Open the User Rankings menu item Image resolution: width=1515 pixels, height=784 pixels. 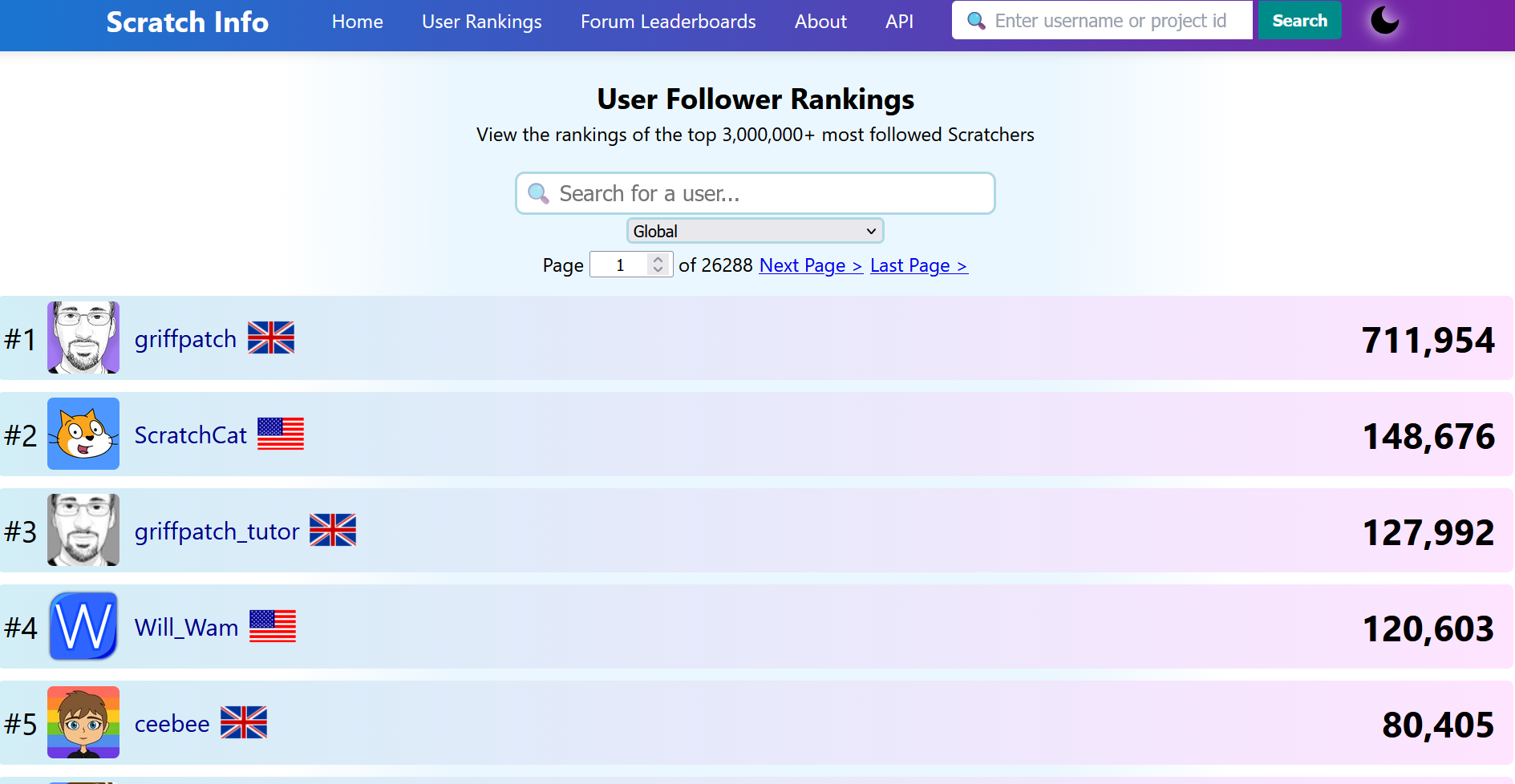click(482, 22)
